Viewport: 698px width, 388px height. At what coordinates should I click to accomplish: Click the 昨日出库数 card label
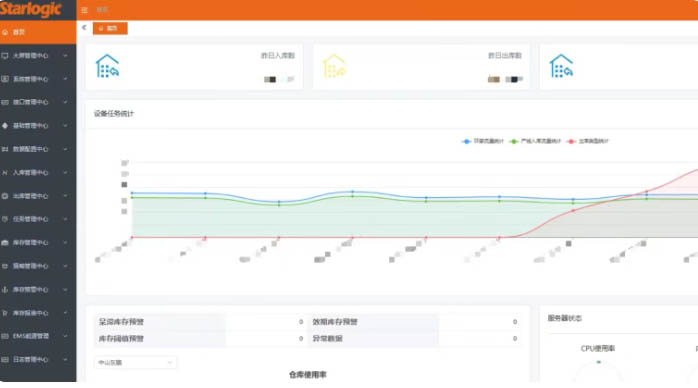pos(505,56)
